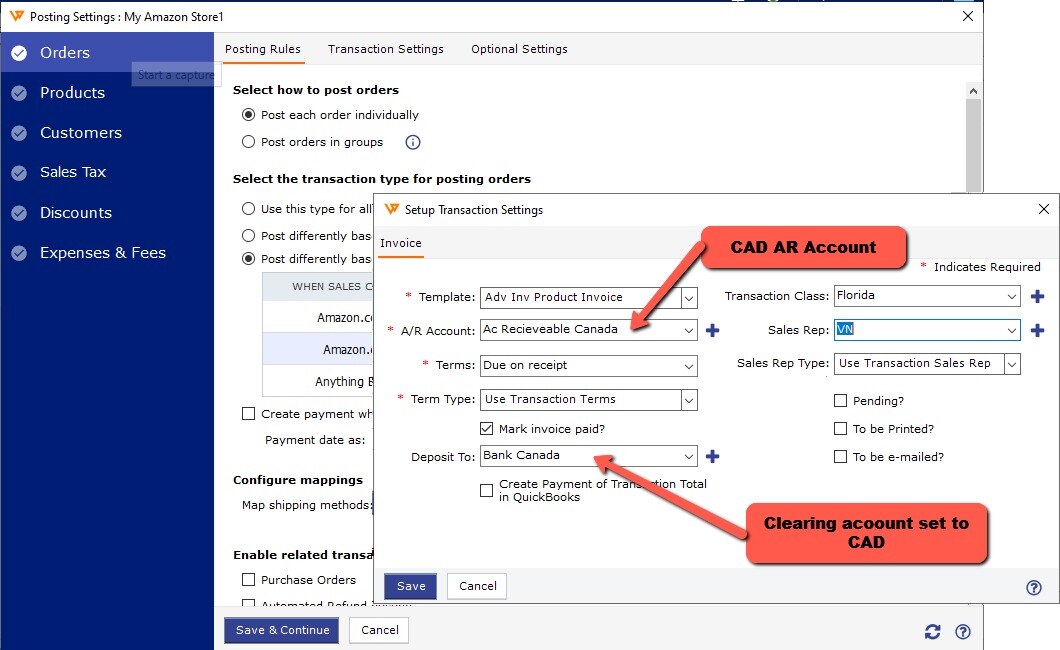This screenshot has width=1060, height=650.
Task: Add new A/R Account with plus icon
Action: point(713,330)
